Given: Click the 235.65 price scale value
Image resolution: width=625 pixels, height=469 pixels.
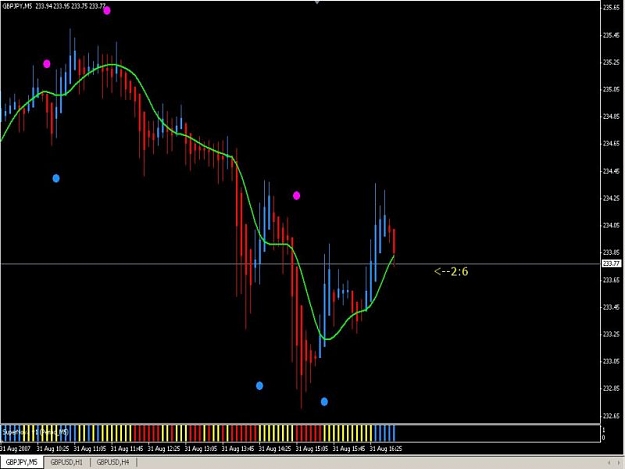Looking at the screenshot, I should [611, 7].
